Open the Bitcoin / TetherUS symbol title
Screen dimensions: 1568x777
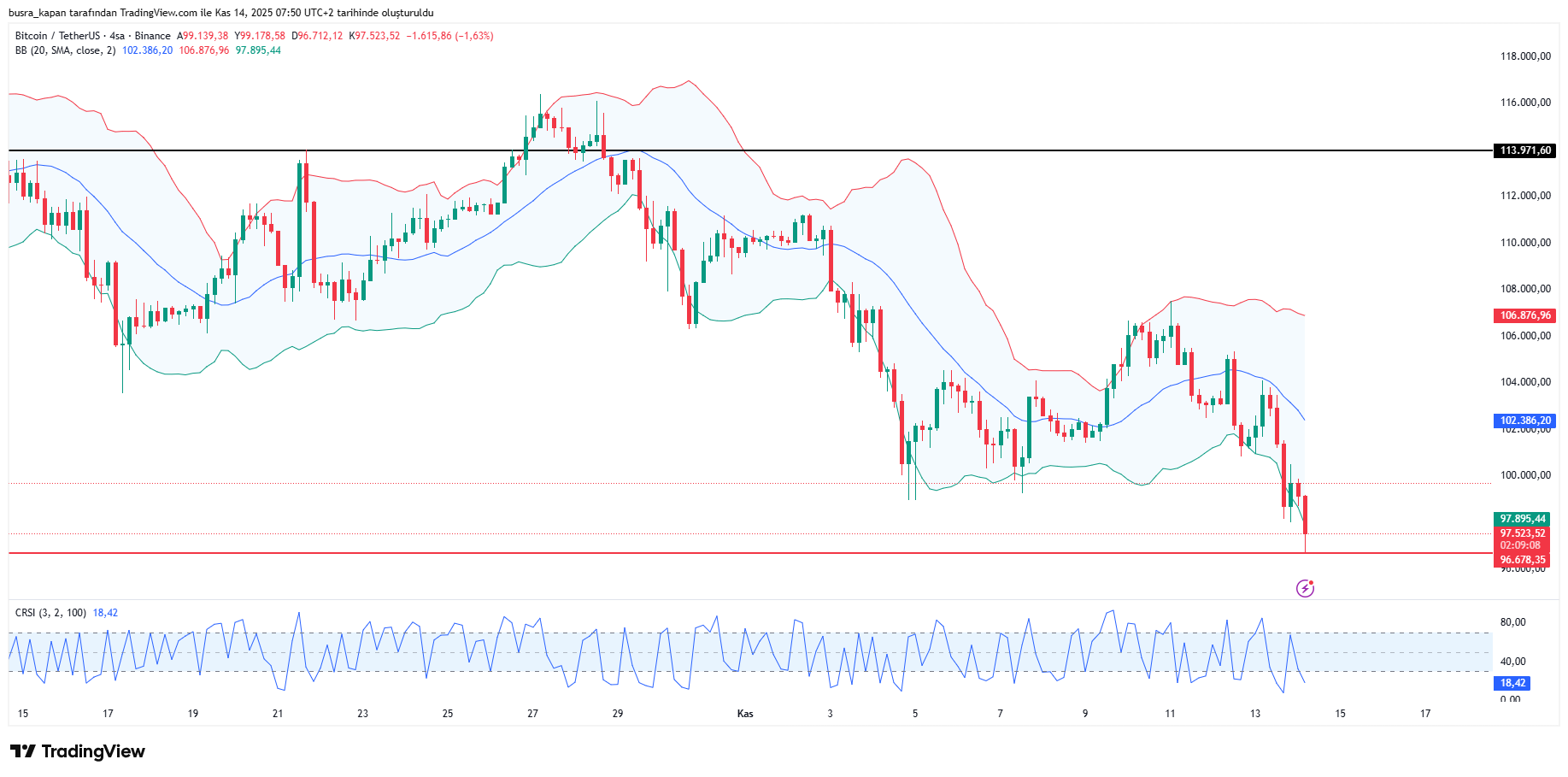[x=57, y=36]
